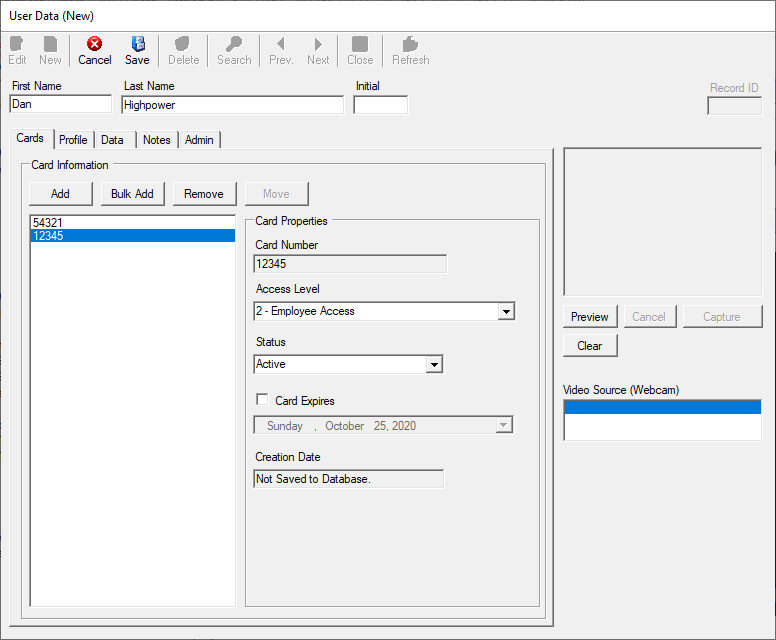Click the Close toolbar icon
Screen dimensions: 776x640
point(360,50)
